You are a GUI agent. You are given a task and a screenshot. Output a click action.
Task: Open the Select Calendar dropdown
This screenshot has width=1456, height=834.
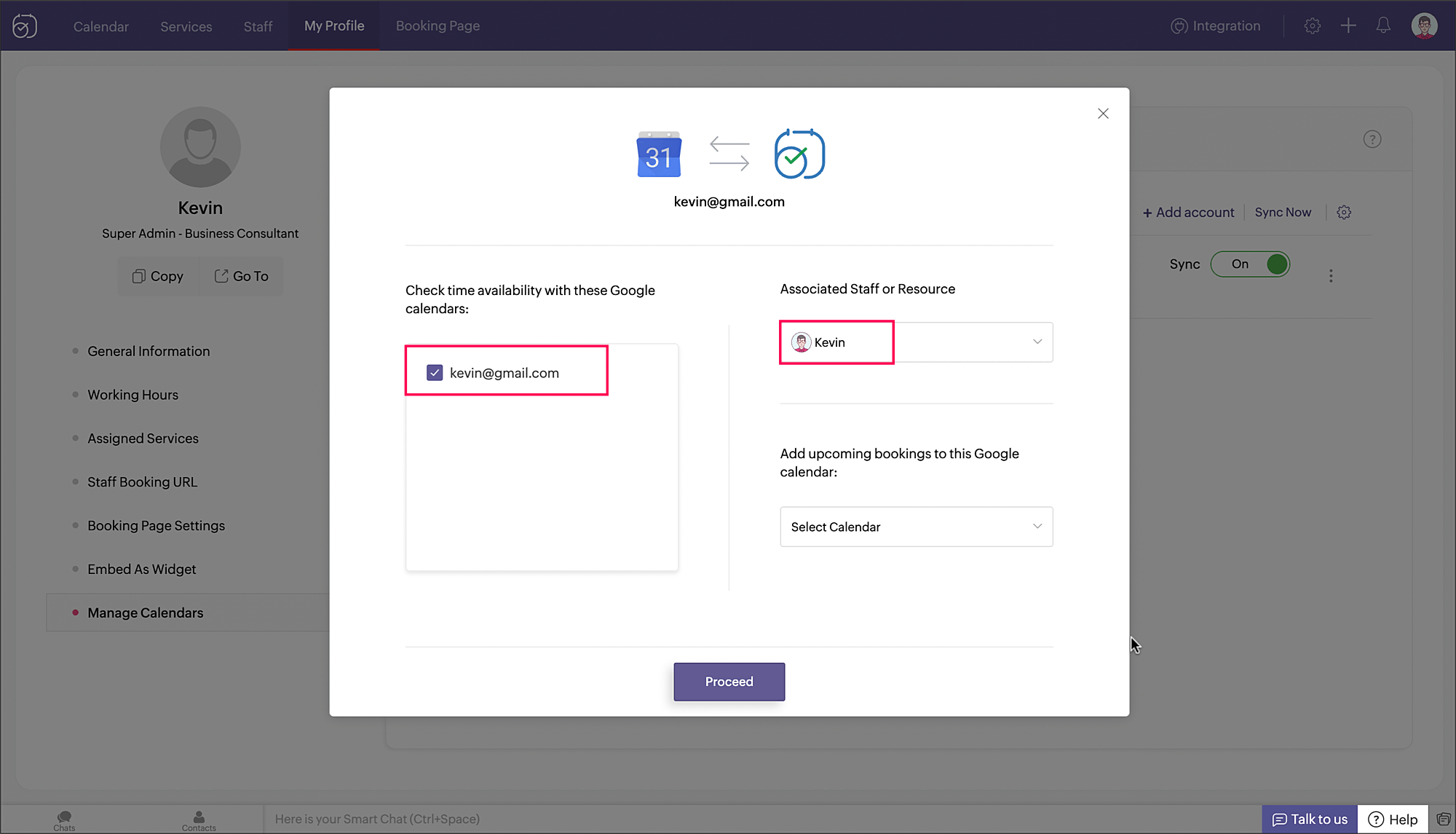[x=916, y=527]
